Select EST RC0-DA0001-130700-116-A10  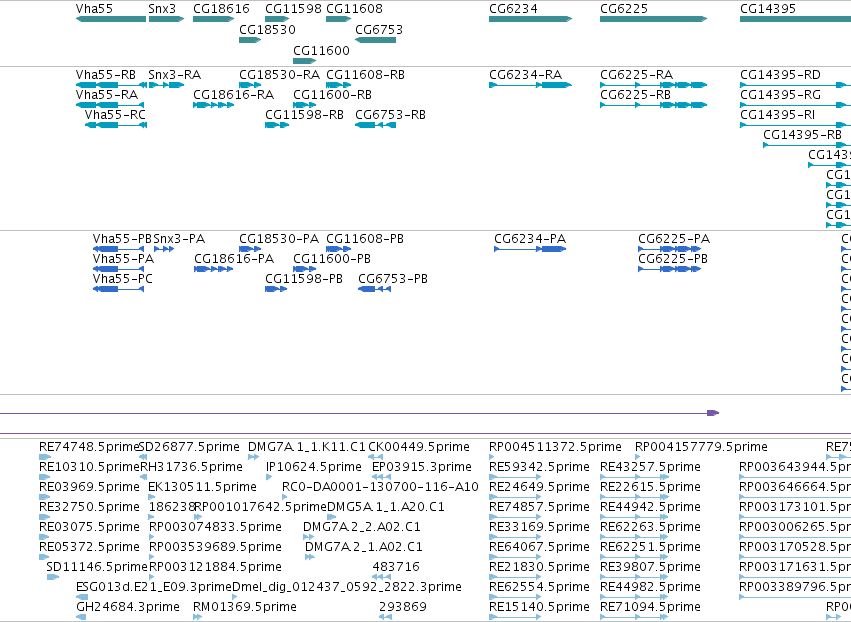click(380, 487)
